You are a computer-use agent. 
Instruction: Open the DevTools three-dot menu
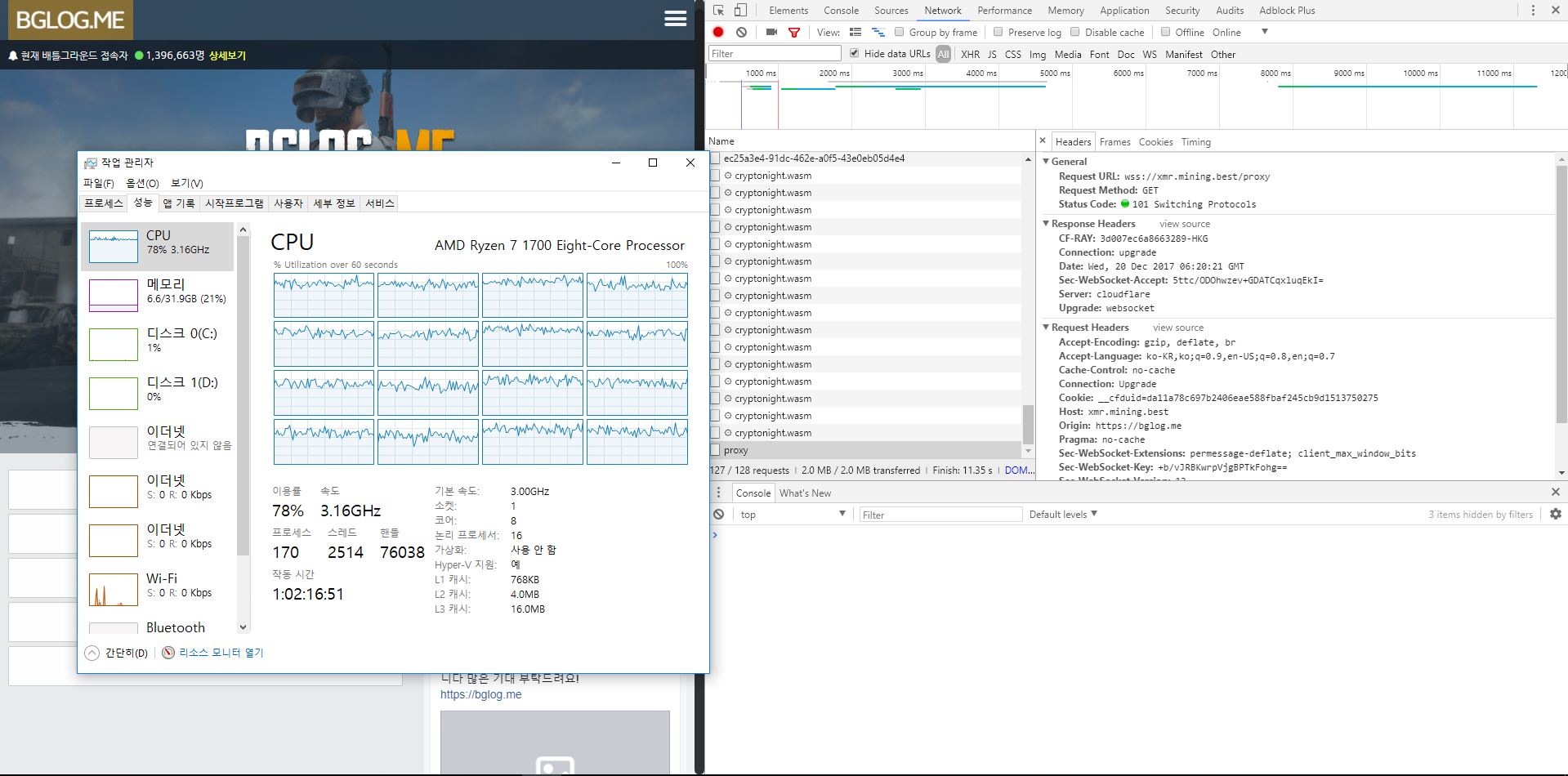coord(1533,11)
